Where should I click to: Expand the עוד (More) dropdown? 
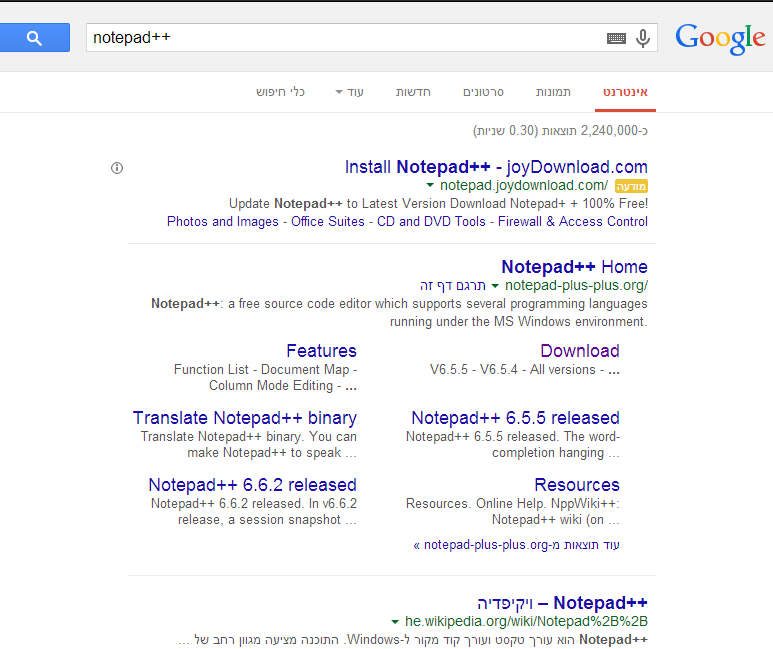point(350,92)
